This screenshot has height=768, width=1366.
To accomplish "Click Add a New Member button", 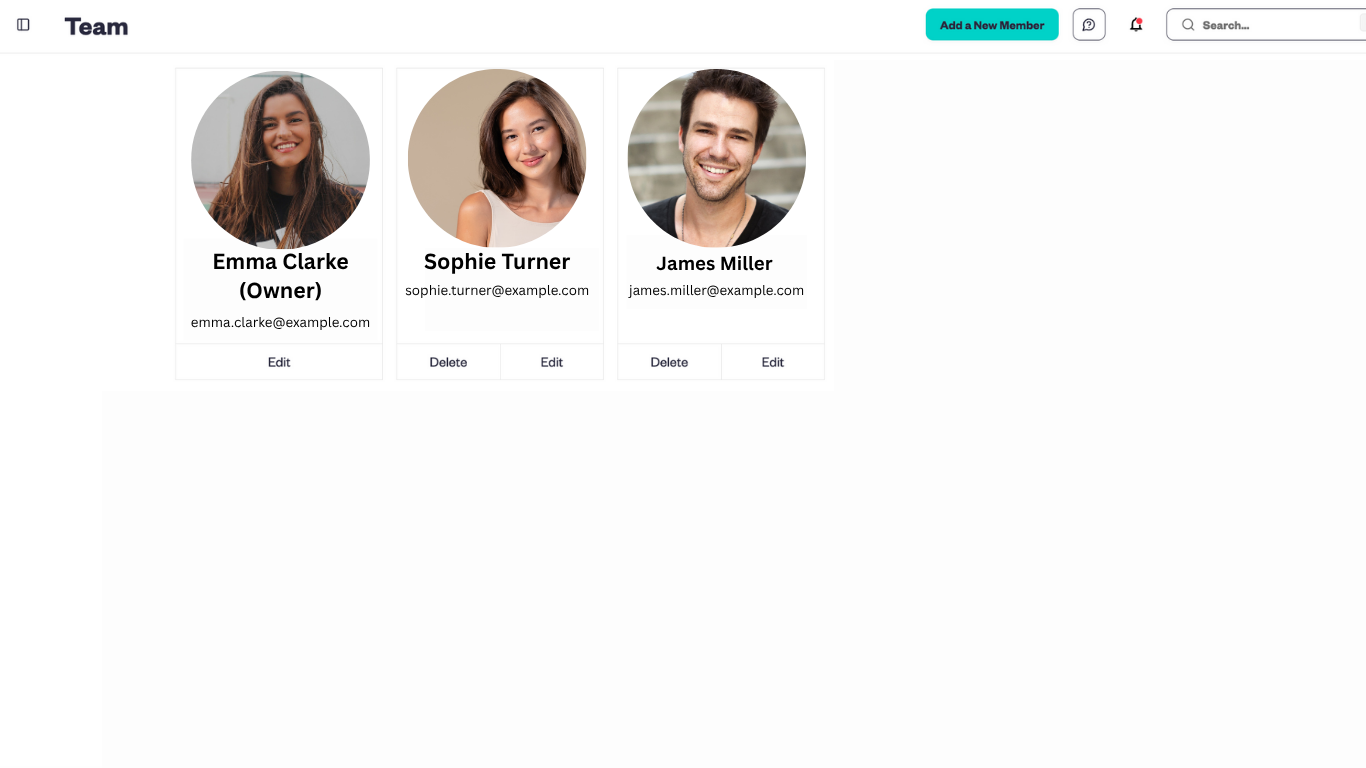I will click(992, 25).
